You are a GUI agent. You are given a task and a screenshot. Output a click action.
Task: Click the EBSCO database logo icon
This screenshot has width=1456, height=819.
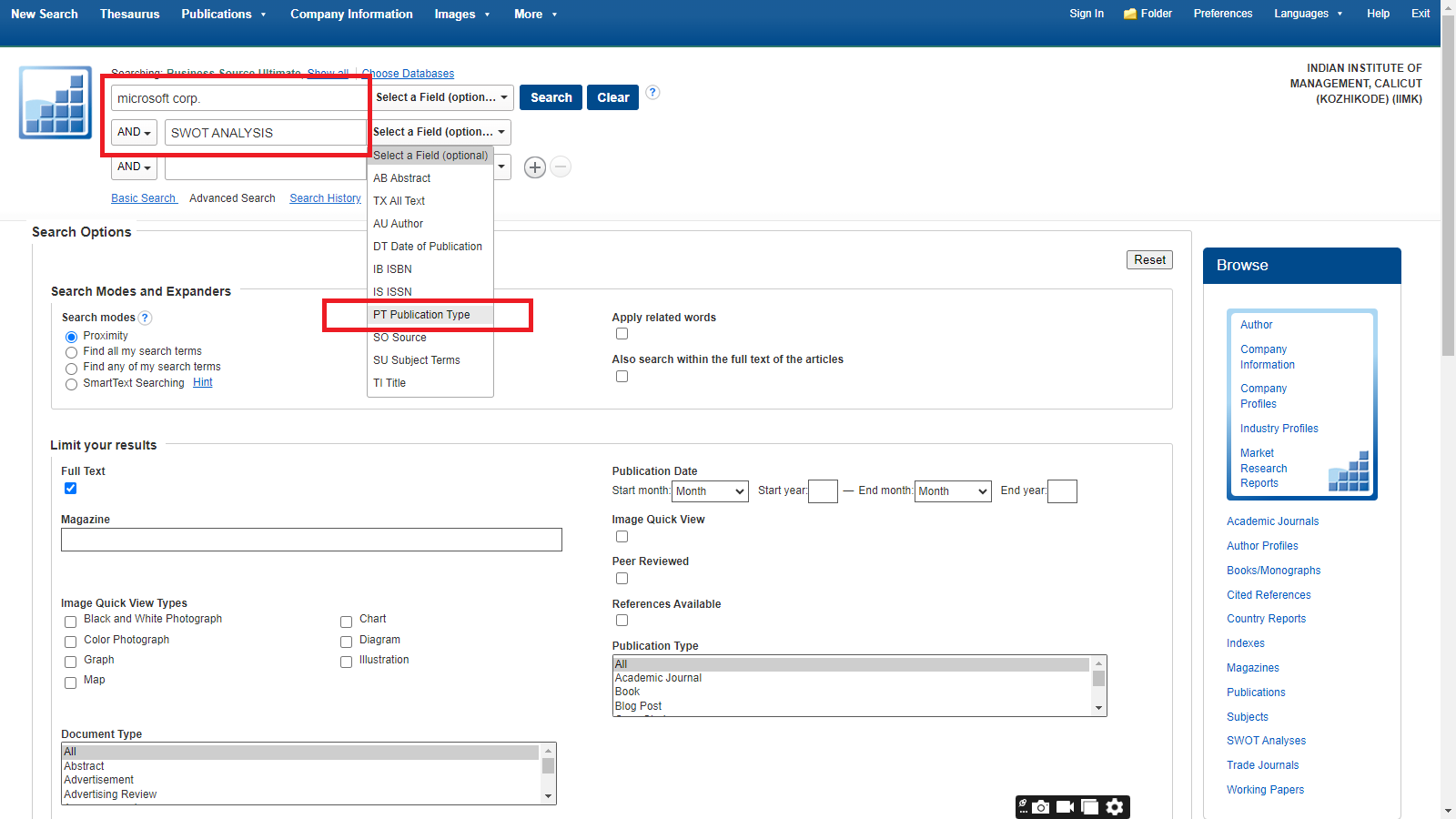pos(56,102)
